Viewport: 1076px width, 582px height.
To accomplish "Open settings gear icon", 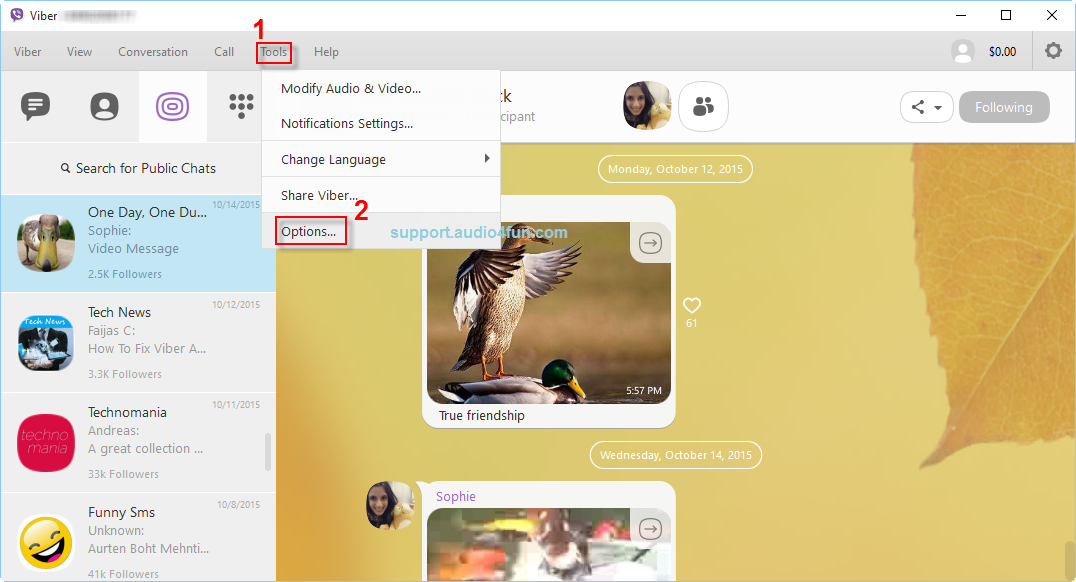I will click(1053, 51).
